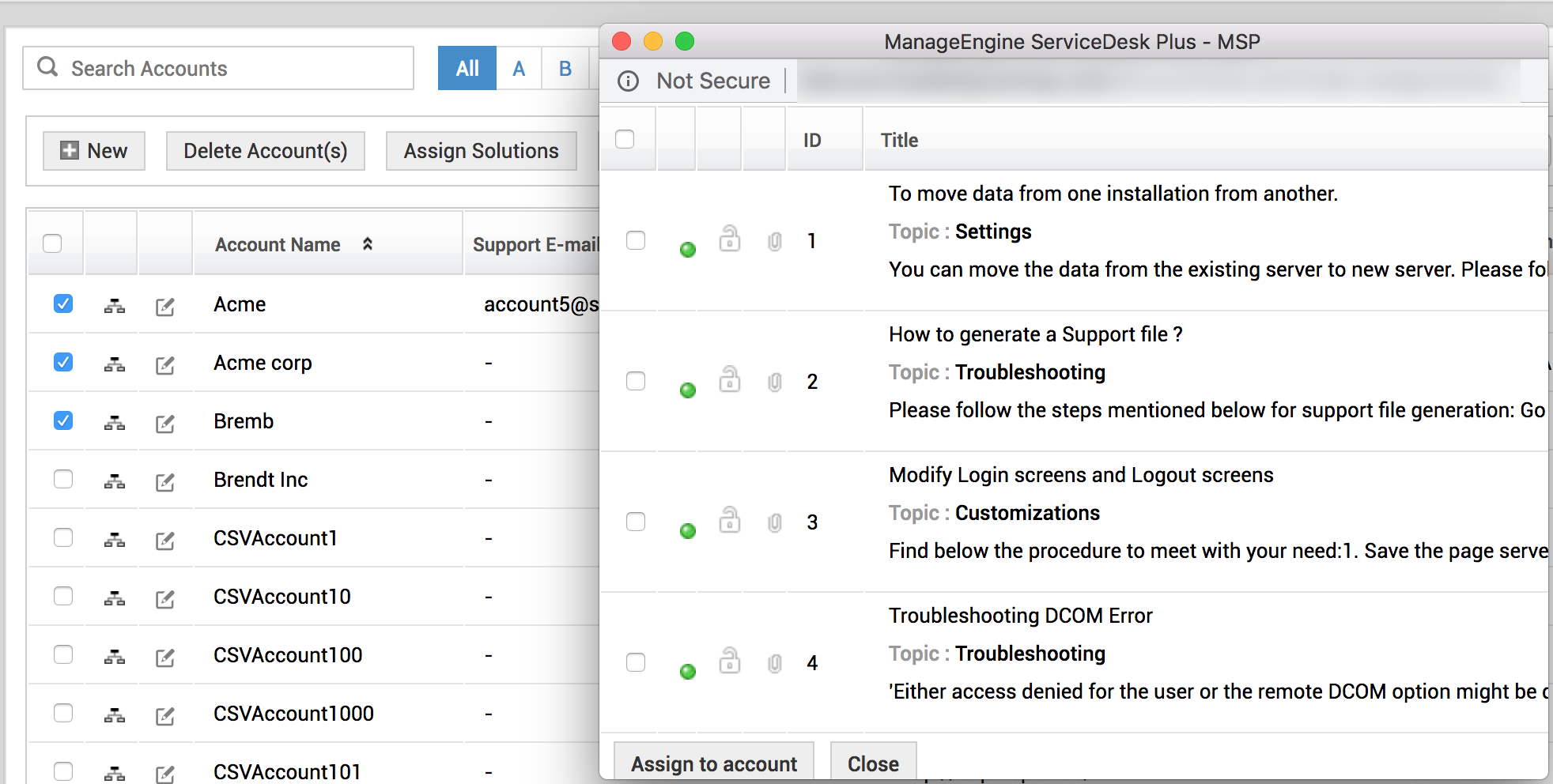Screen dimensions: 1553x784
Task: Select the checkbox for solution 2
Action: [635, 381]
